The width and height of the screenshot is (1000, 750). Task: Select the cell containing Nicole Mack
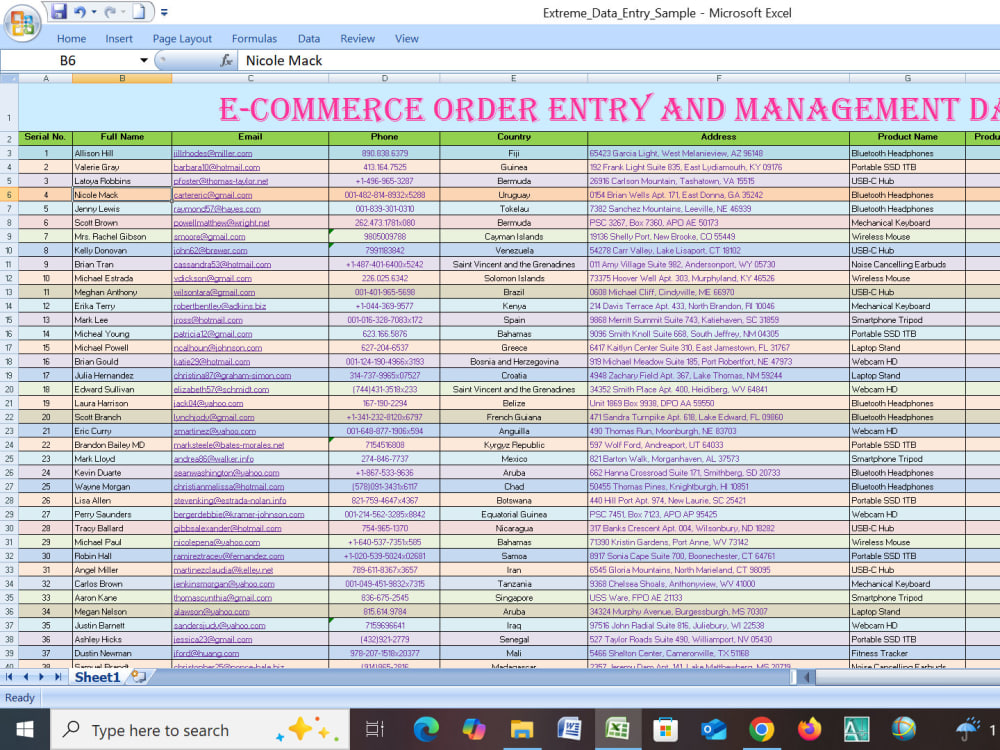122,195
